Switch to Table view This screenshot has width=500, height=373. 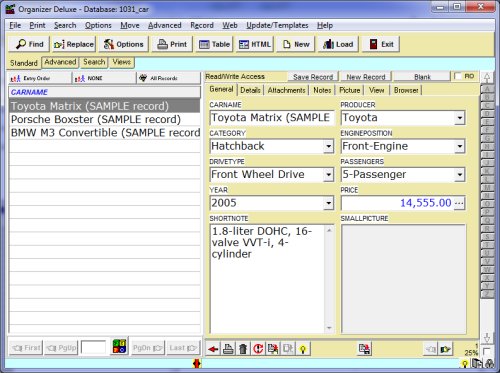tap(214, 44)
